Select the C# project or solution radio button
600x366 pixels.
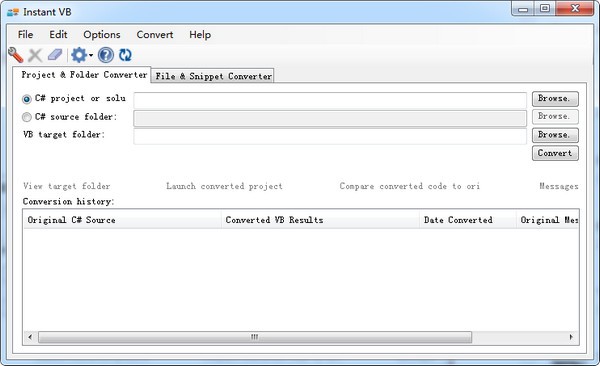coord(26,99)
